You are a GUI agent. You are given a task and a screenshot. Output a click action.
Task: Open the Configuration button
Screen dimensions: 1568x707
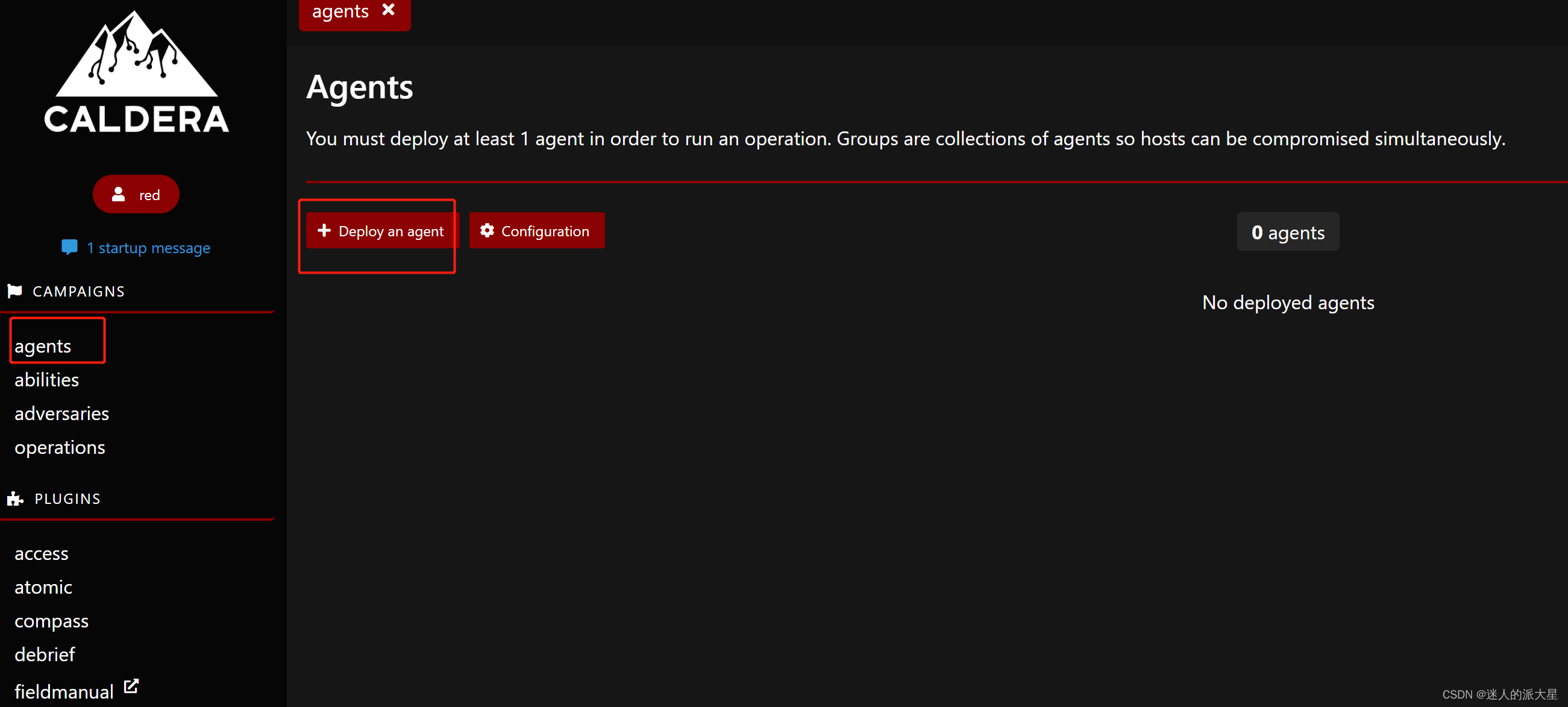537,231
